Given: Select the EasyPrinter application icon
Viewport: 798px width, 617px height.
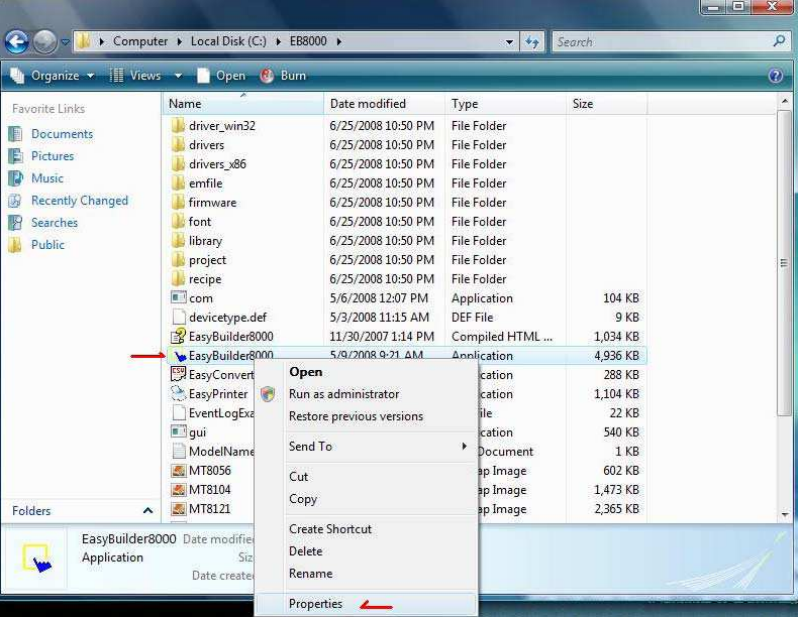Looking at the screenshot, I should pos(178,394).
